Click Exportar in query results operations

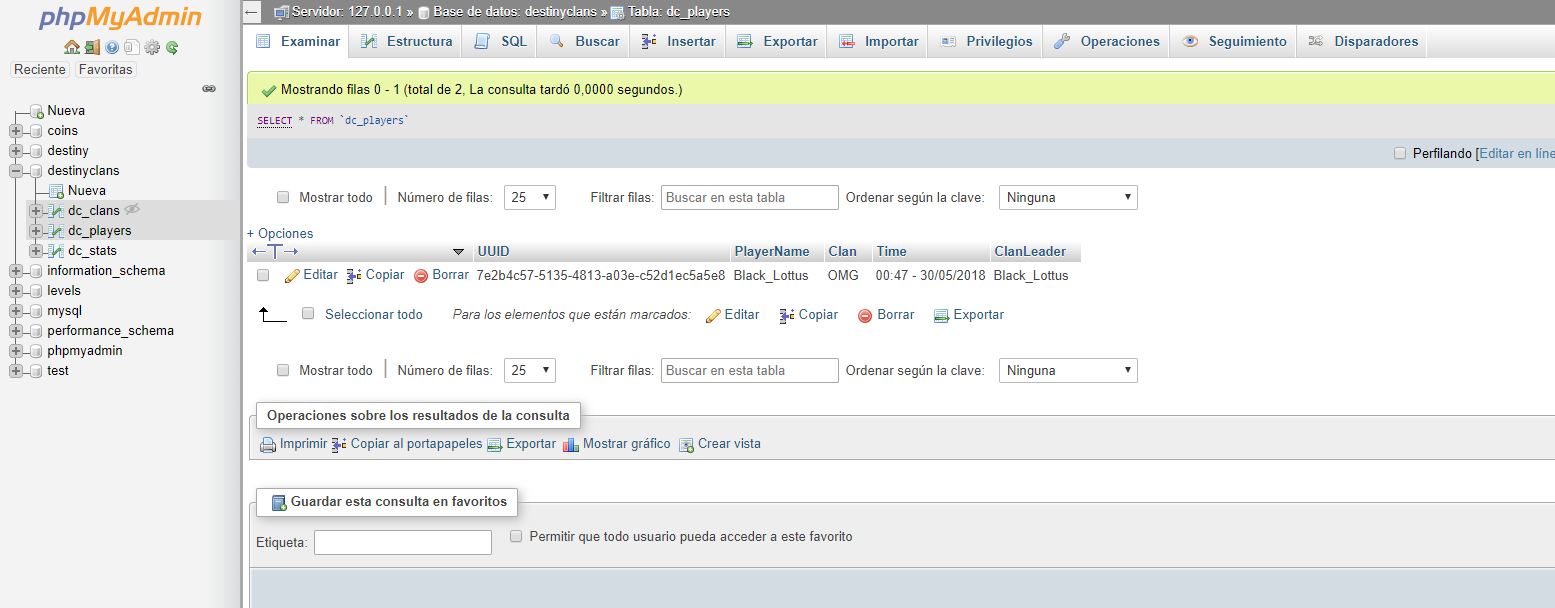pos(521,444)
